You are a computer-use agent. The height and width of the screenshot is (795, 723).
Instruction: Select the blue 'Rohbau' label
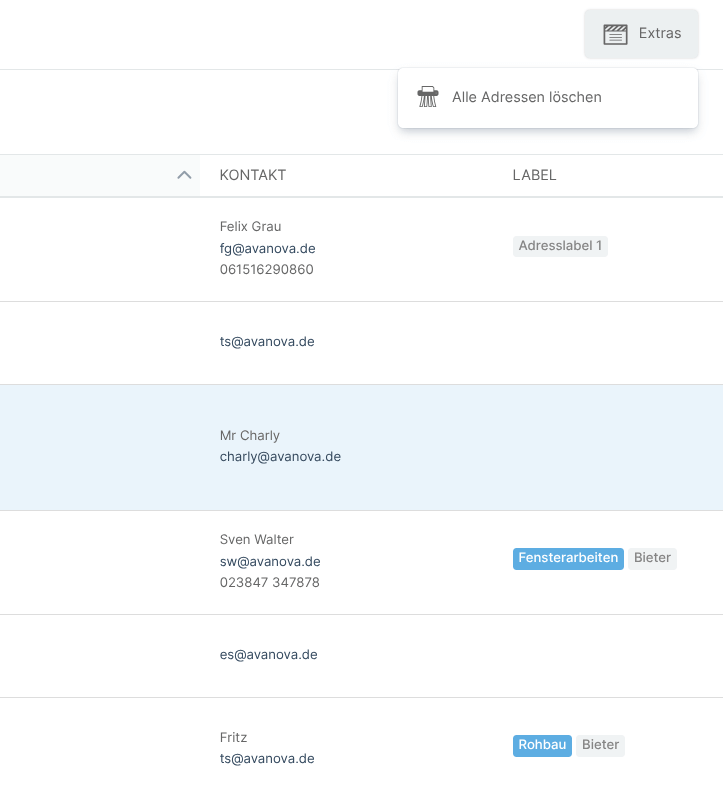pyautogui.click(x=542, y=745)
